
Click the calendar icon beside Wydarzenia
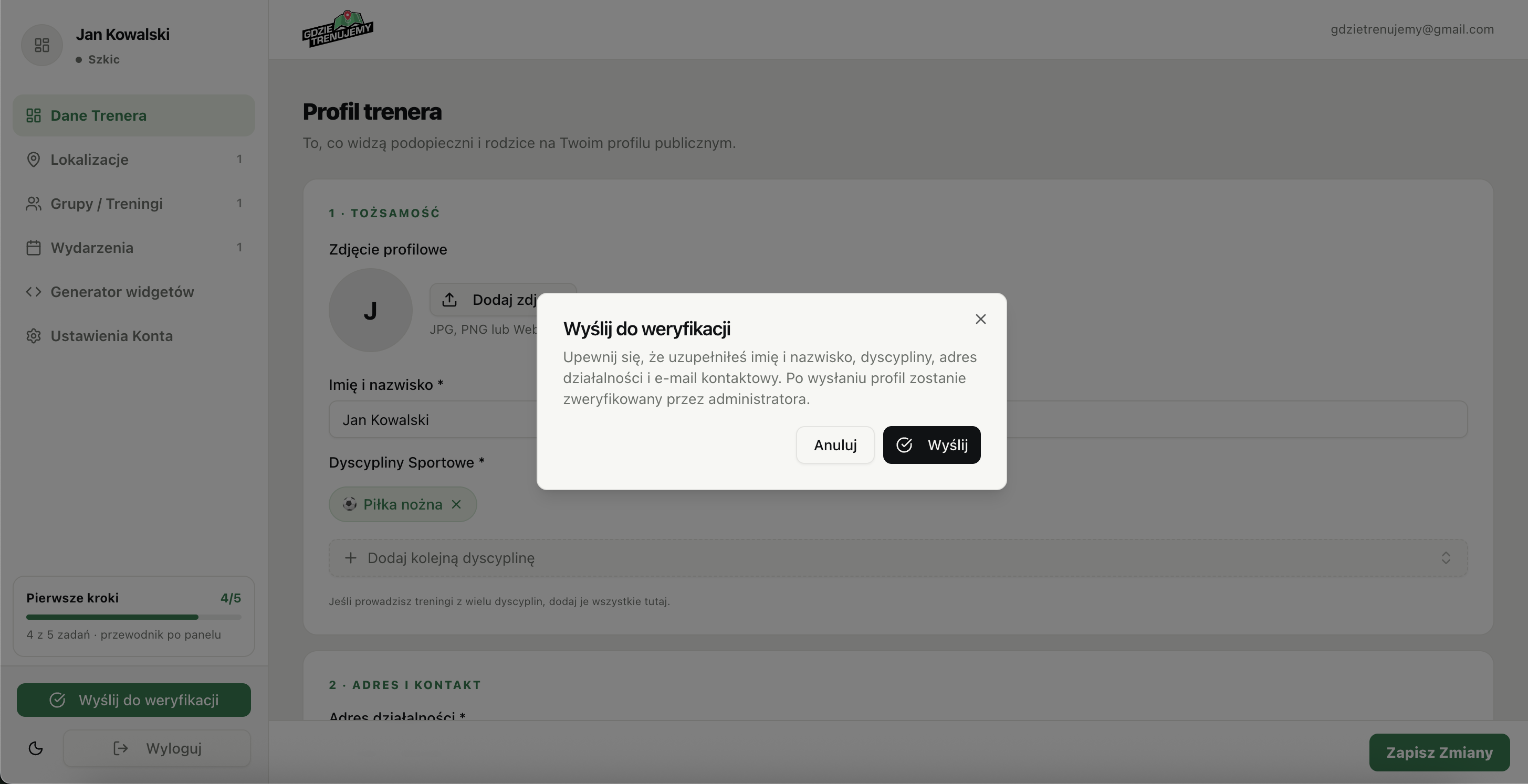33,248
